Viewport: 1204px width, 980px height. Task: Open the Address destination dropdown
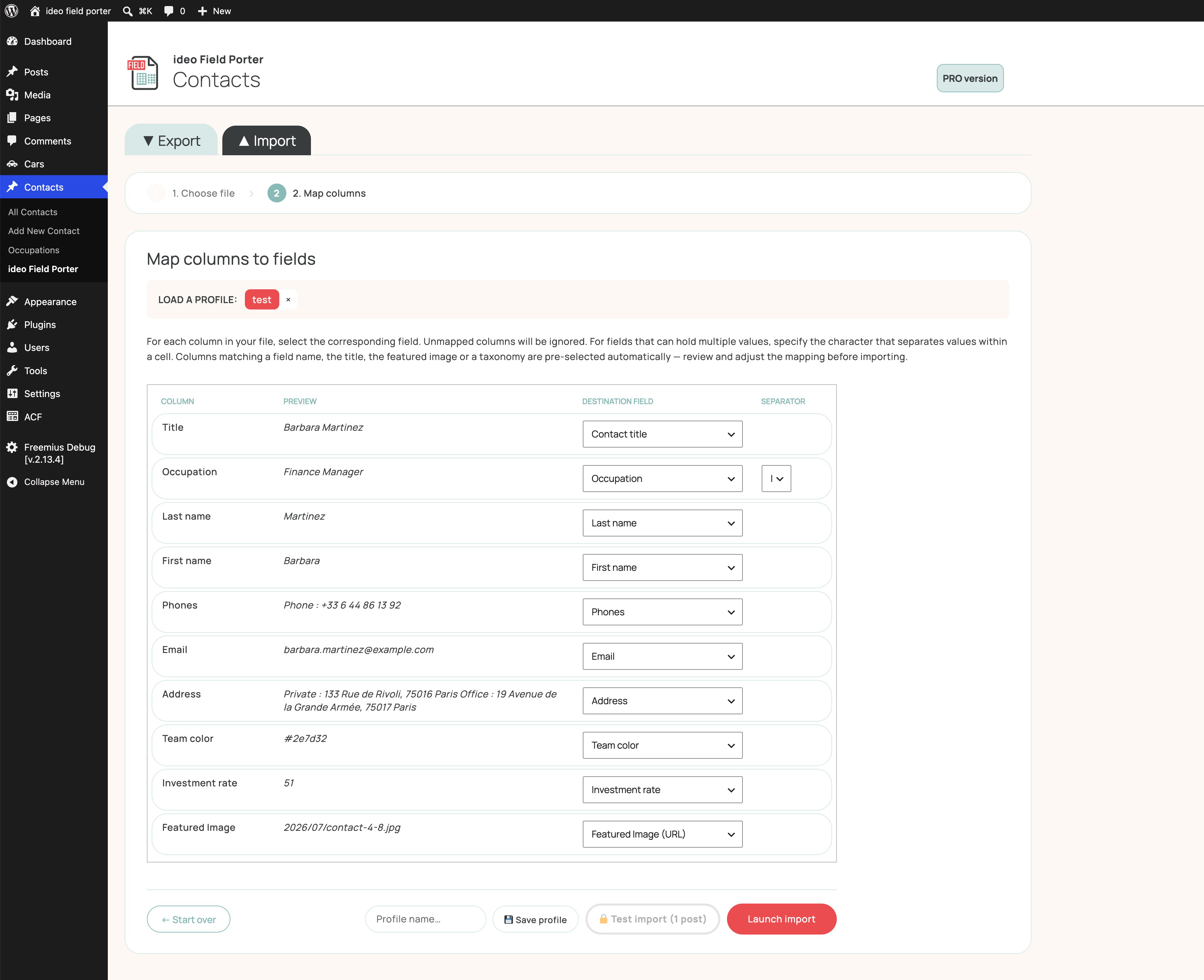662,700
